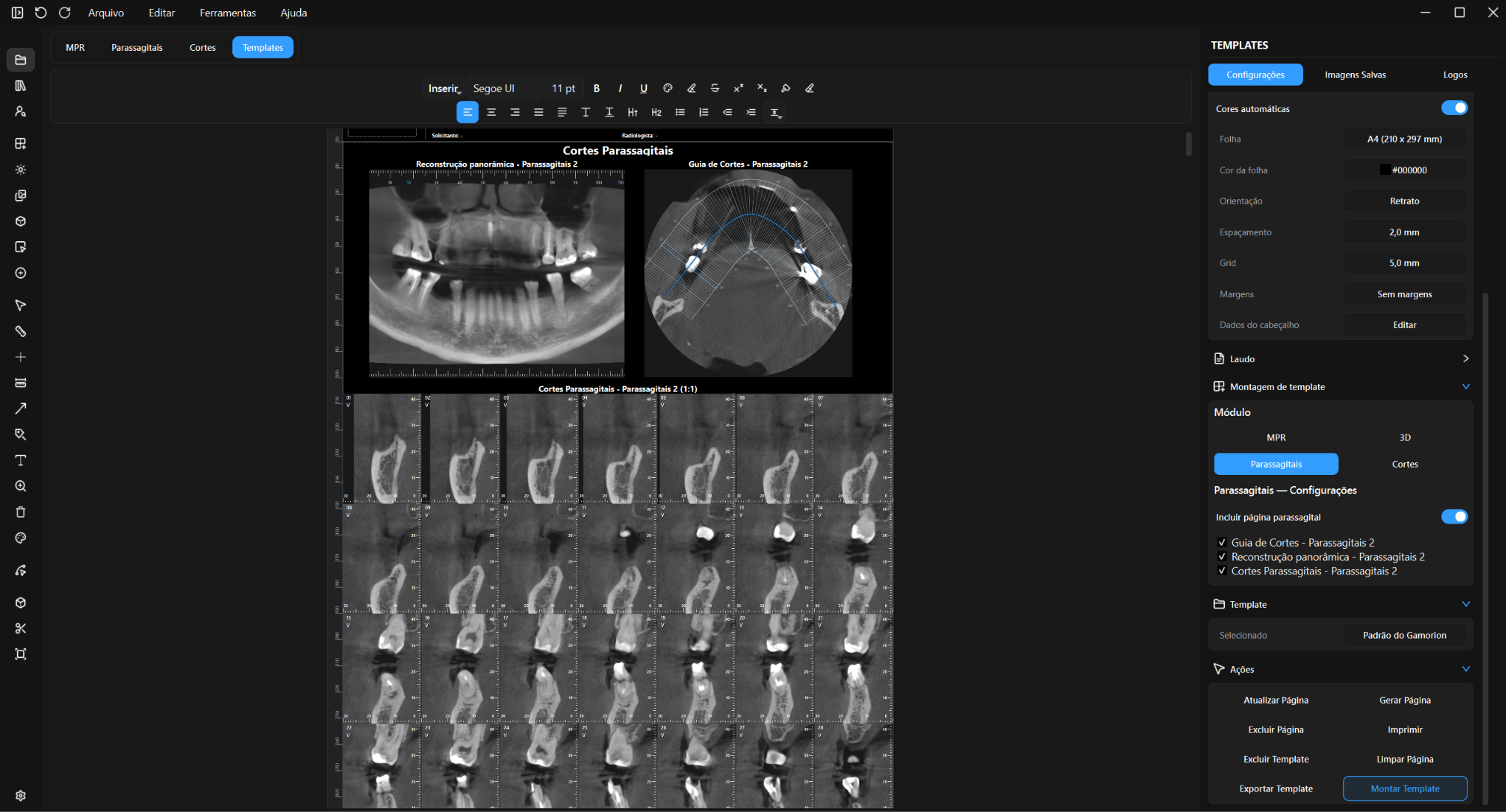Toggle bold text formatting
This screenshot has width=1506, height=812.
point(597,89)
